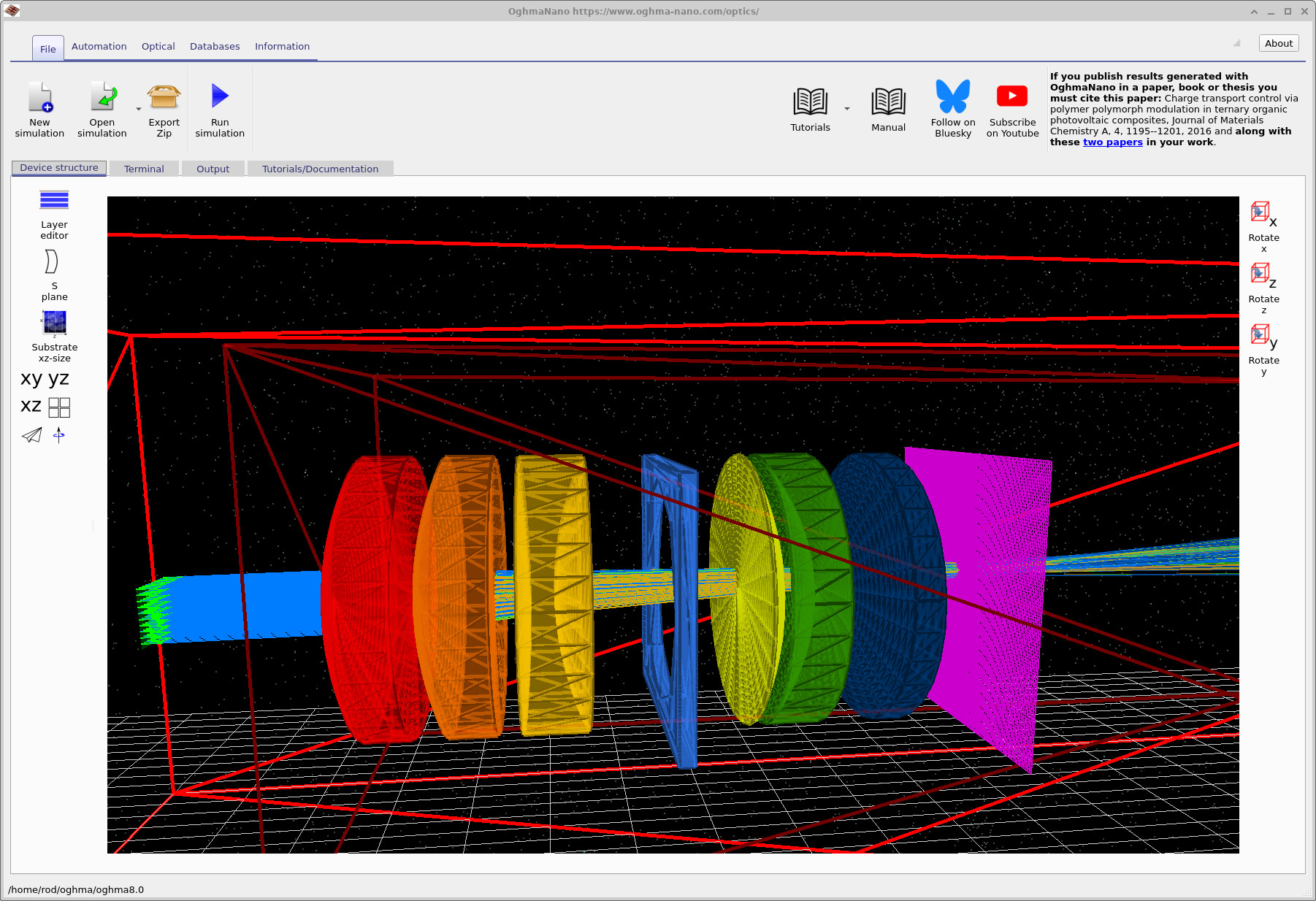Expand the Tutorials dropdown arrow

(x=847, y=109)
